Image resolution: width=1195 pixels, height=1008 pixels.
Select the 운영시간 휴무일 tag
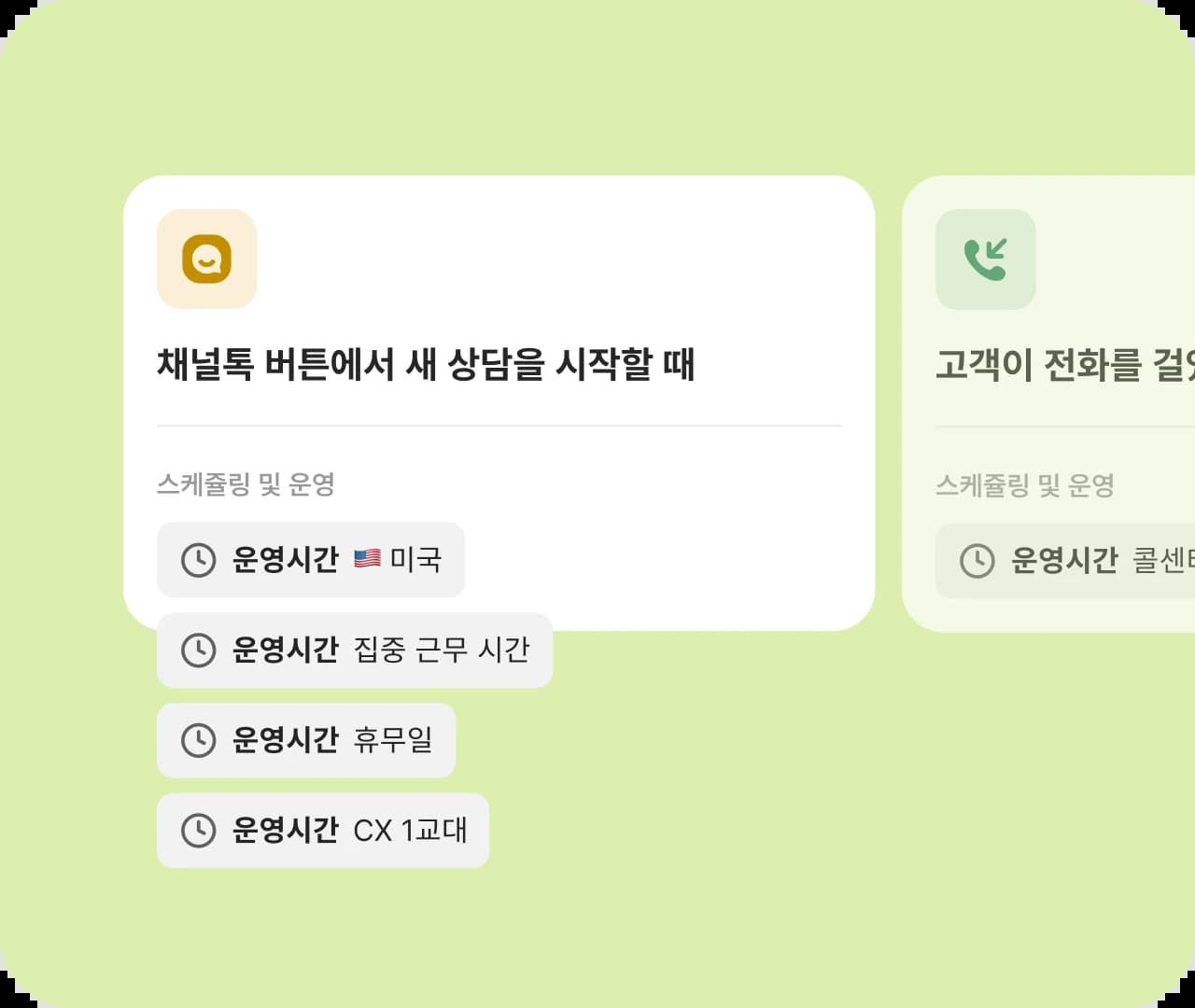pos(306,740)
